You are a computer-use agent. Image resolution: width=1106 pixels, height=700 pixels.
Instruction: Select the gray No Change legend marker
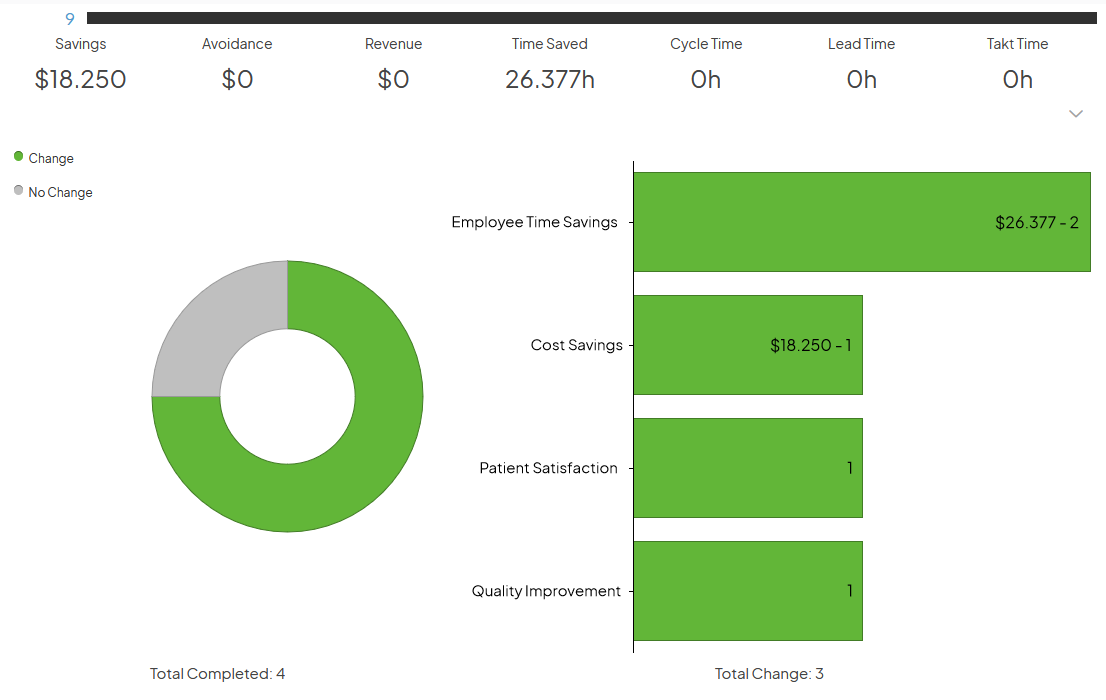pyautogui.click(x=17, y=191)
